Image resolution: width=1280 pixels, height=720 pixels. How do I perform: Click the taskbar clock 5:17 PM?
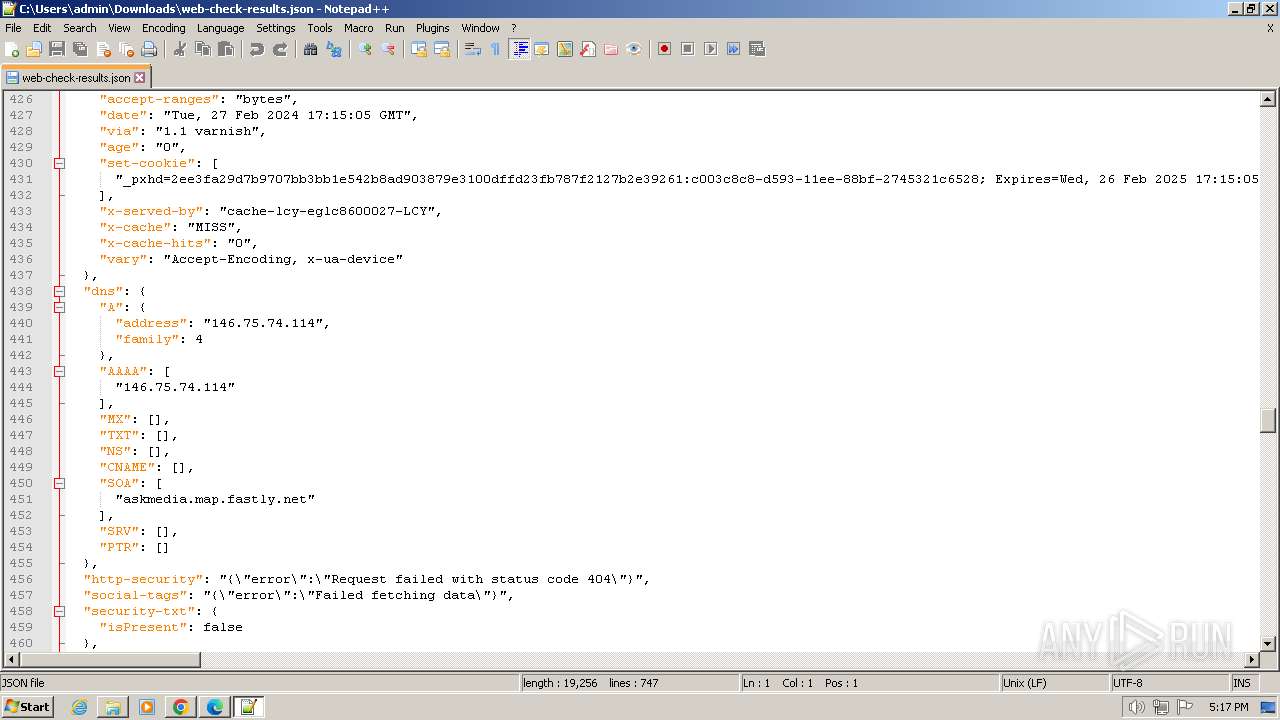tap(1228, 707)
